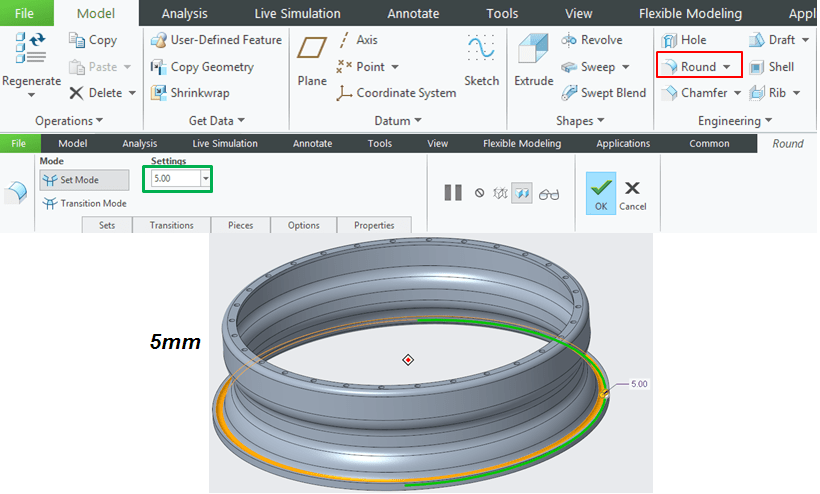Open the radius value 5.00 dropdown
820x494 pixels.
pos(206,179)
